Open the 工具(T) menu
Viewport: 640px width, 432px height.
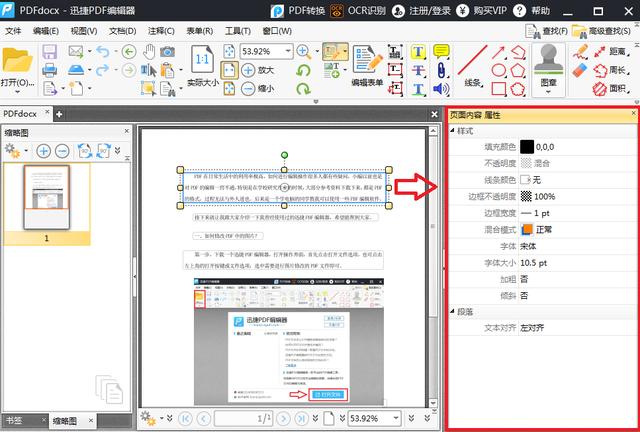click(238, 31)
